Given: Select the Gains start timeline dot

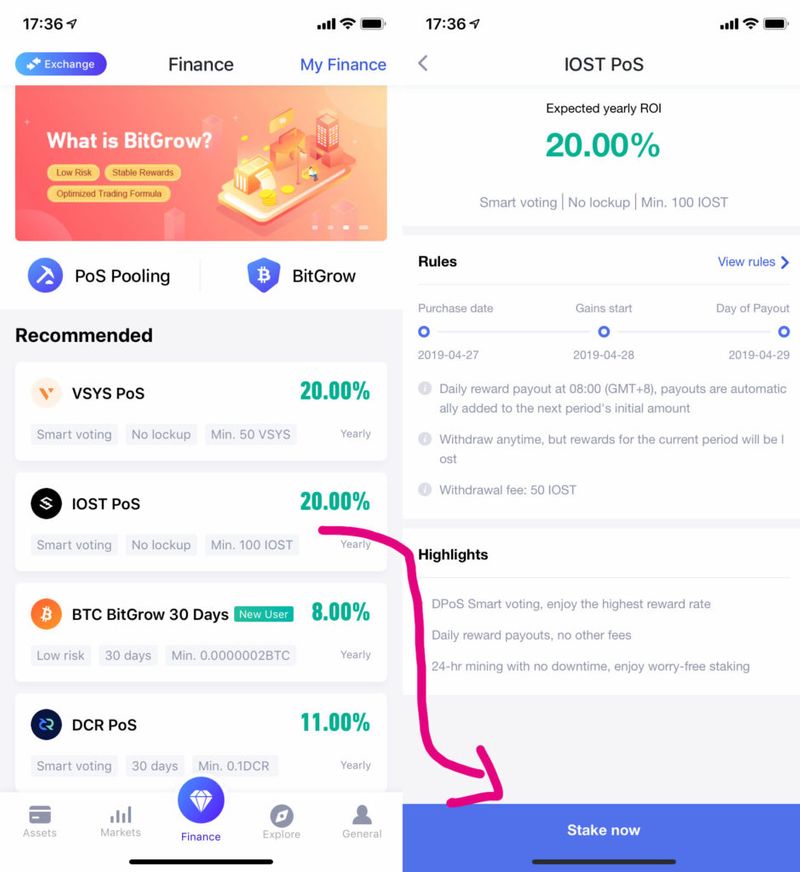Looking at the screenshot, I should 604,331.
